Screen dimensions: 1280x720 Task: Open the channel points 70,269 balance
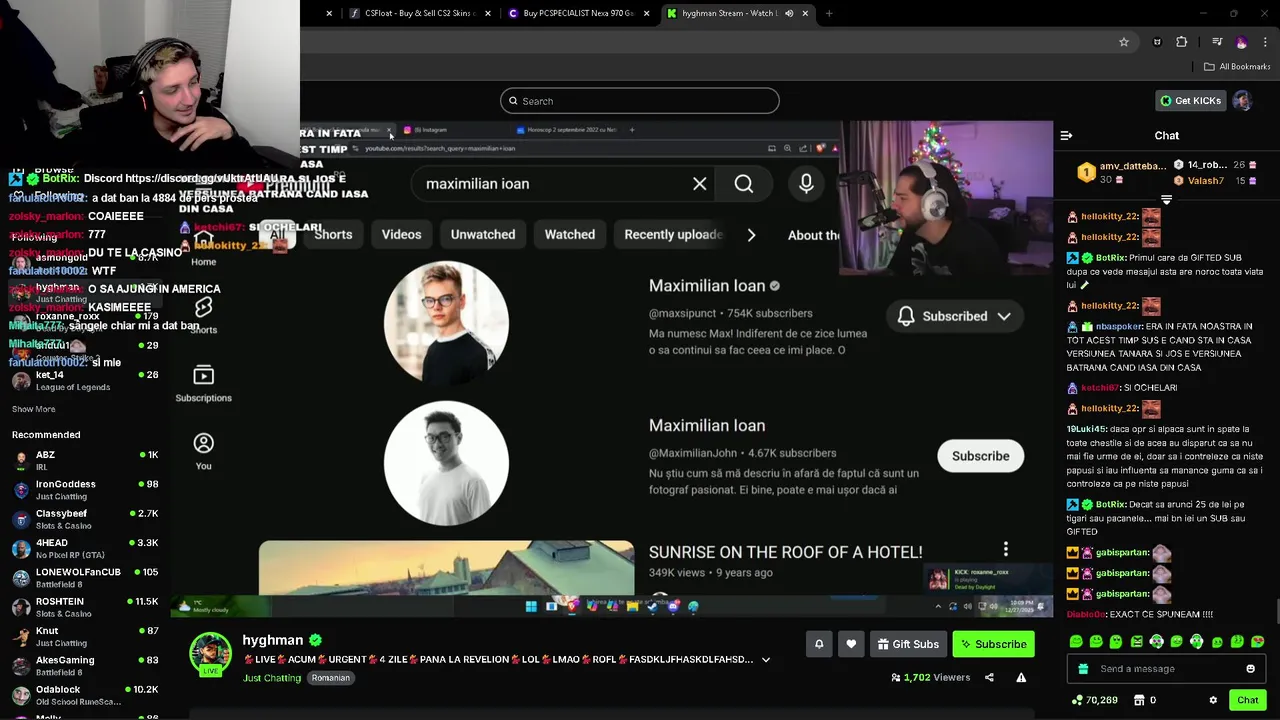point(1094,700)
